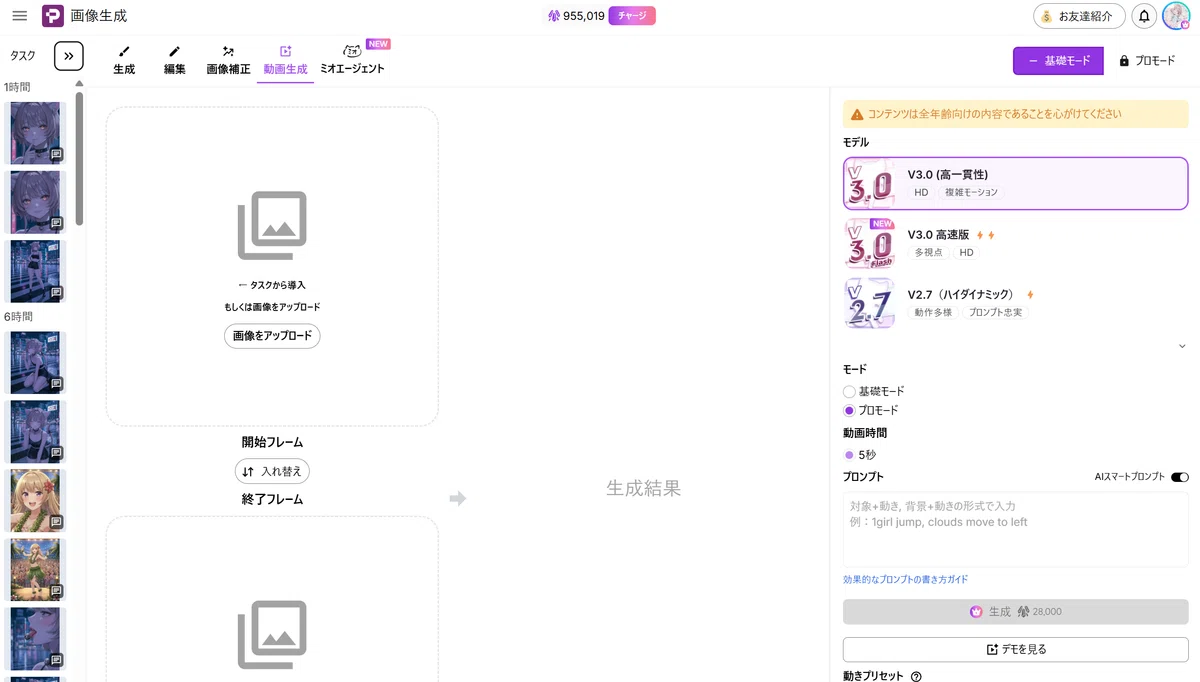Open the user profile avatar

pos(1175,16)
